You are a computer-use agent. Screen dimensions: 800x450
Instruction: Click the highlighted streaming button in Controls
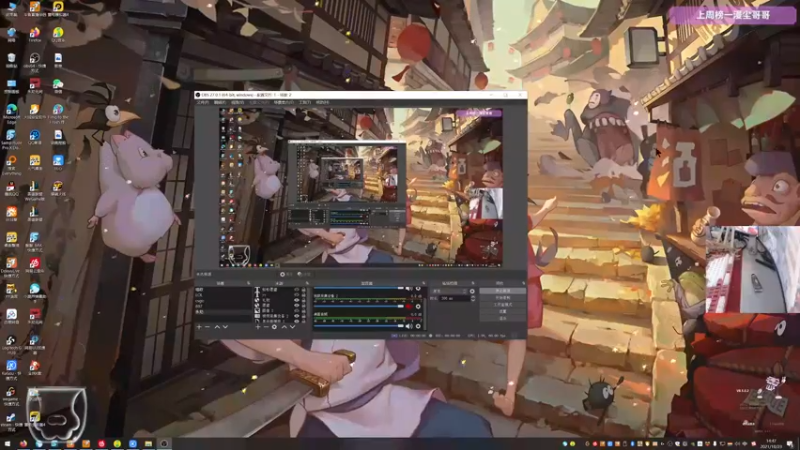(x=503, y=291)
